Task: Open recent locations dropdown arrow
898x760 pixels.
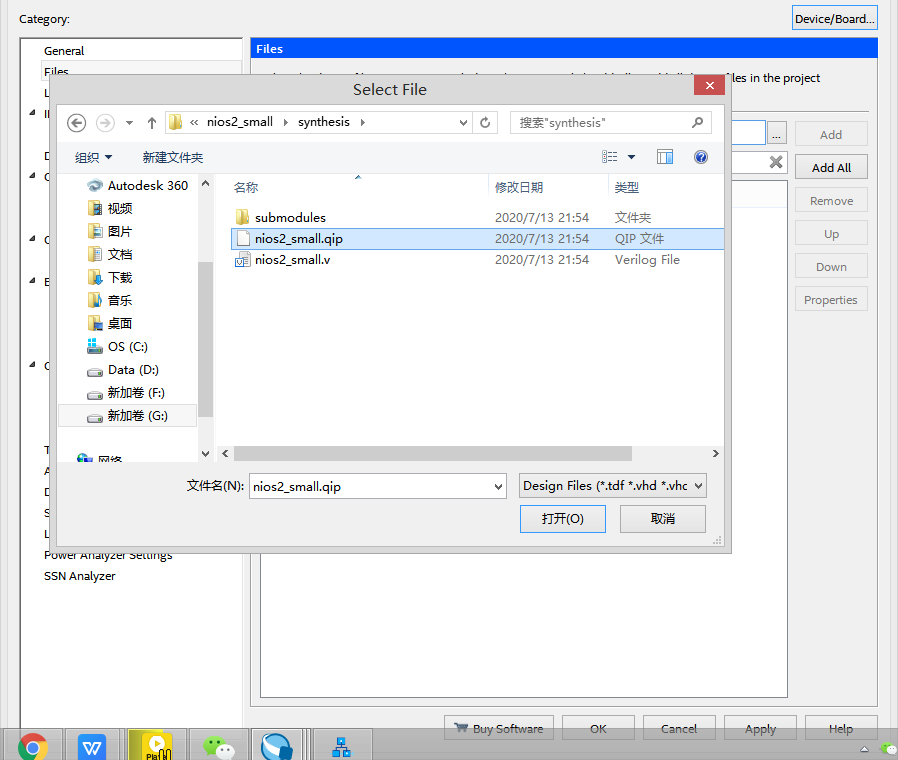Action: pos(129,123)
